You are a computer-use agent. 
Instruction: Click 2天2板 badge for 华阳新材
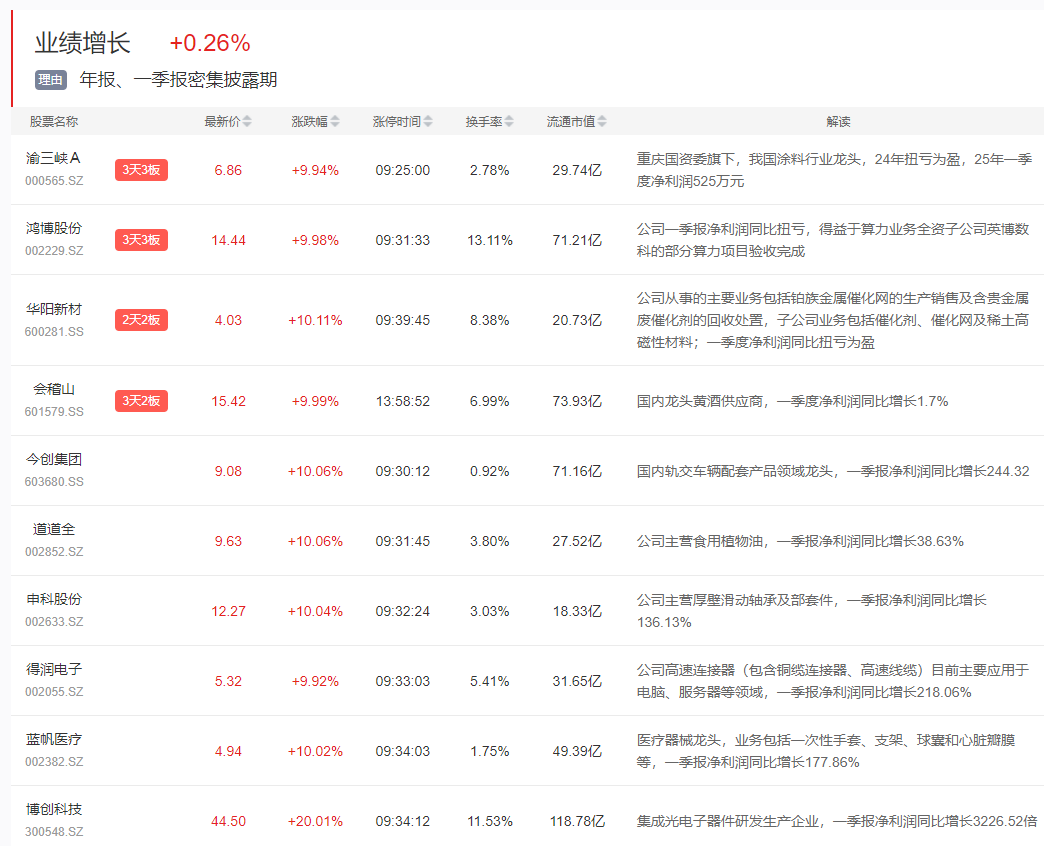(141, 320)
